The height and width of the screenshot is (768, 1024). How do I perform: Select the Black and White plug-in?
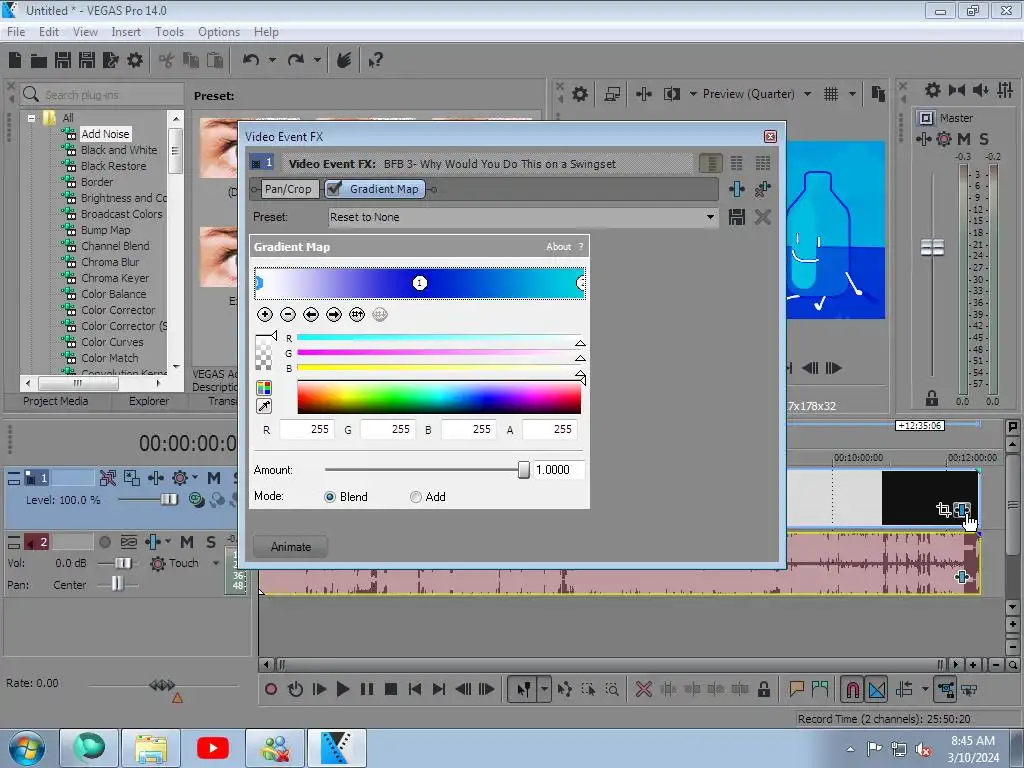click(119, 150)
